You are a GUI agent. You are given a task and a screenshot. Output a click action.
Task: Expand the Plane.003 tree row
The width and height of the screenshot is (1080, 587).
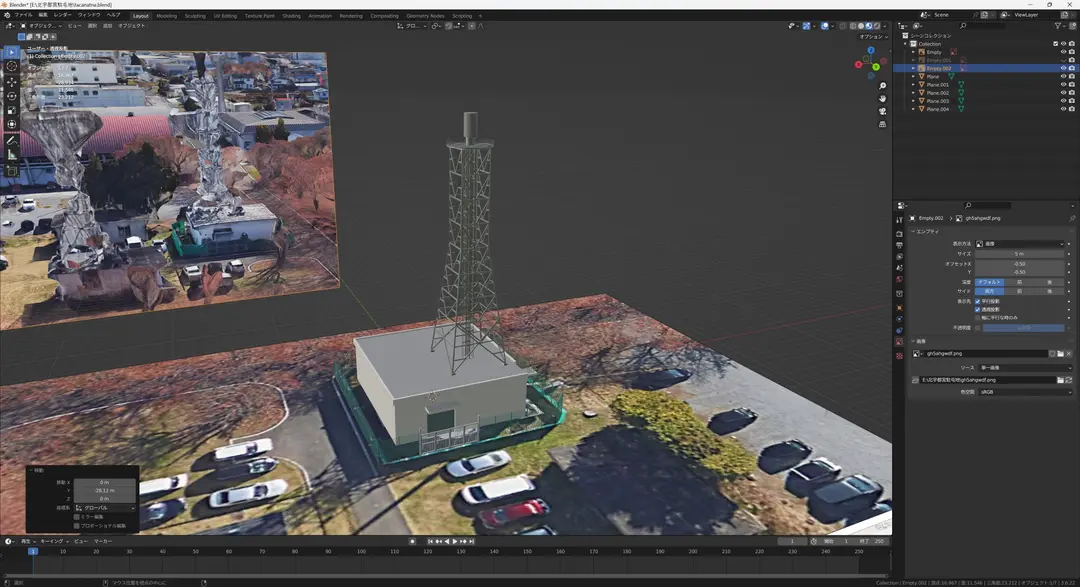coord(914,101)
